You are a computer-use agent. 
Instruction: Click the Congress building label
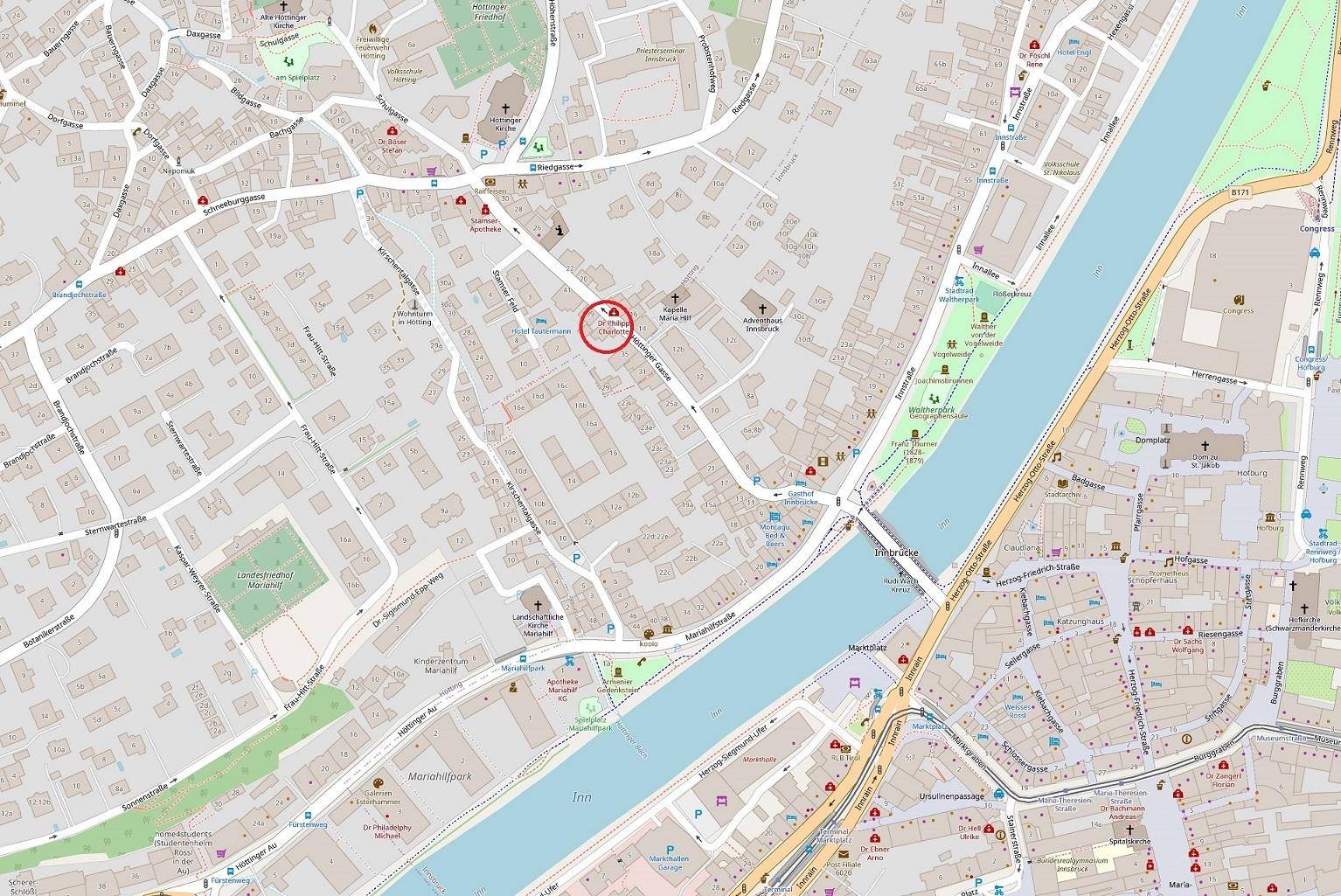pyautogui.click(x=1238, y=310)
